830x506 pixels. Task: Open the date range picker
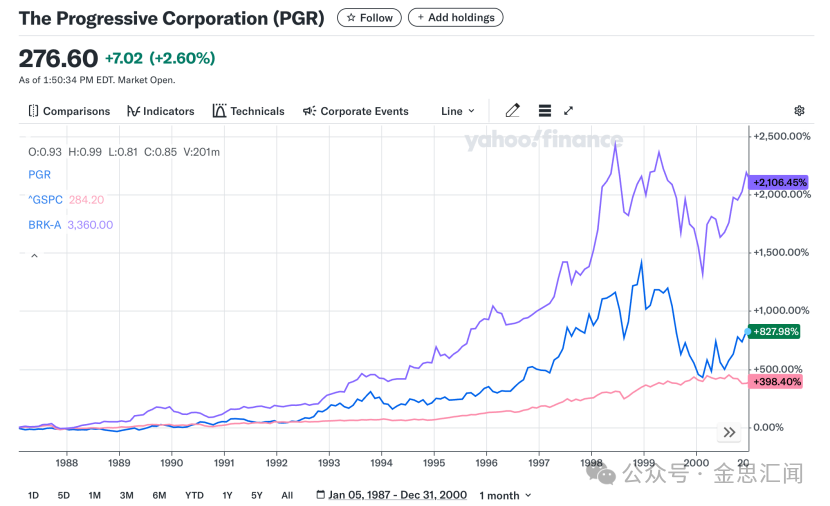[x=391, y=495]
